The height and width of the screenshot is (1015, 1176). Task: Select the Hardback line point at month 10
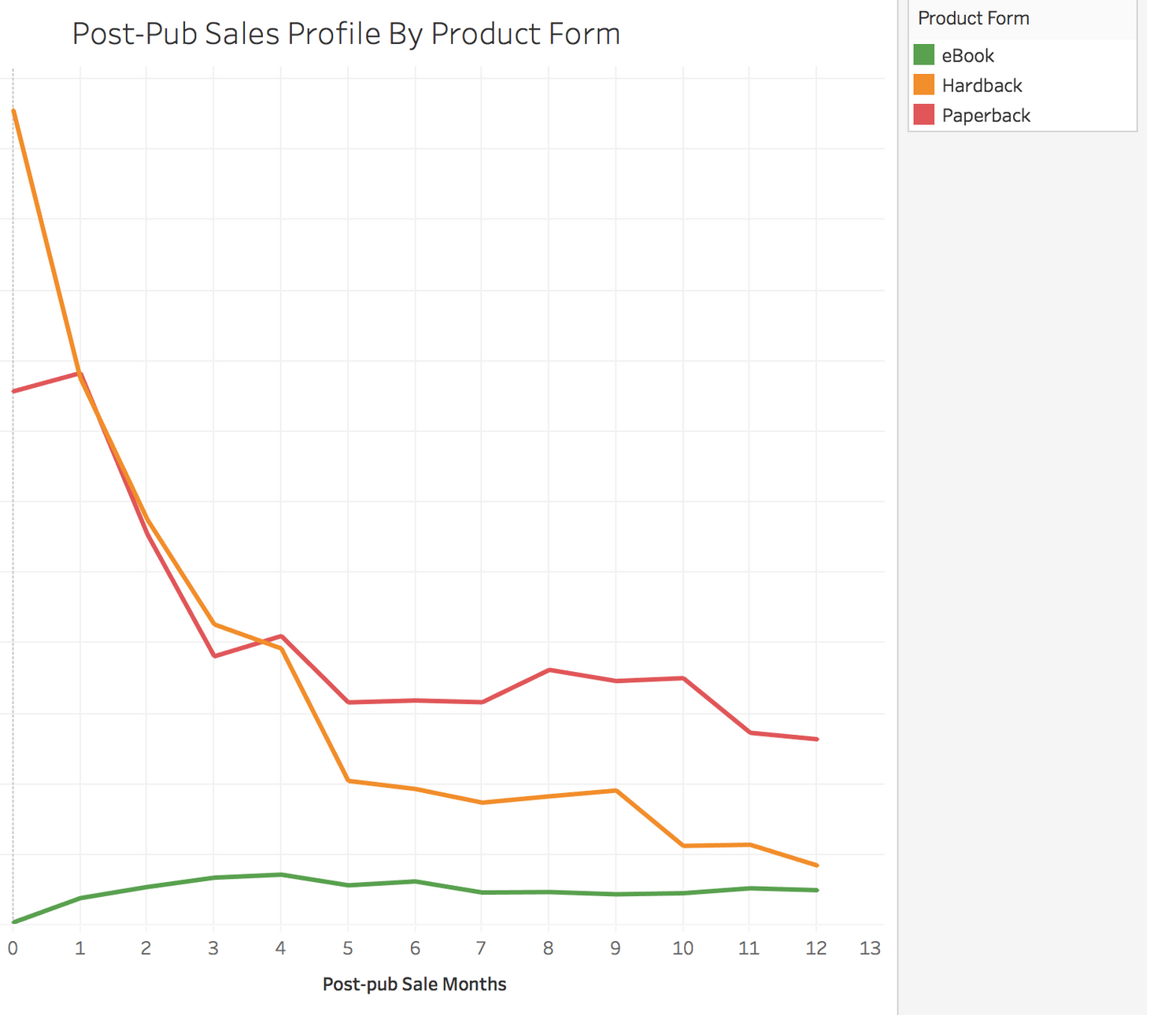683,846
